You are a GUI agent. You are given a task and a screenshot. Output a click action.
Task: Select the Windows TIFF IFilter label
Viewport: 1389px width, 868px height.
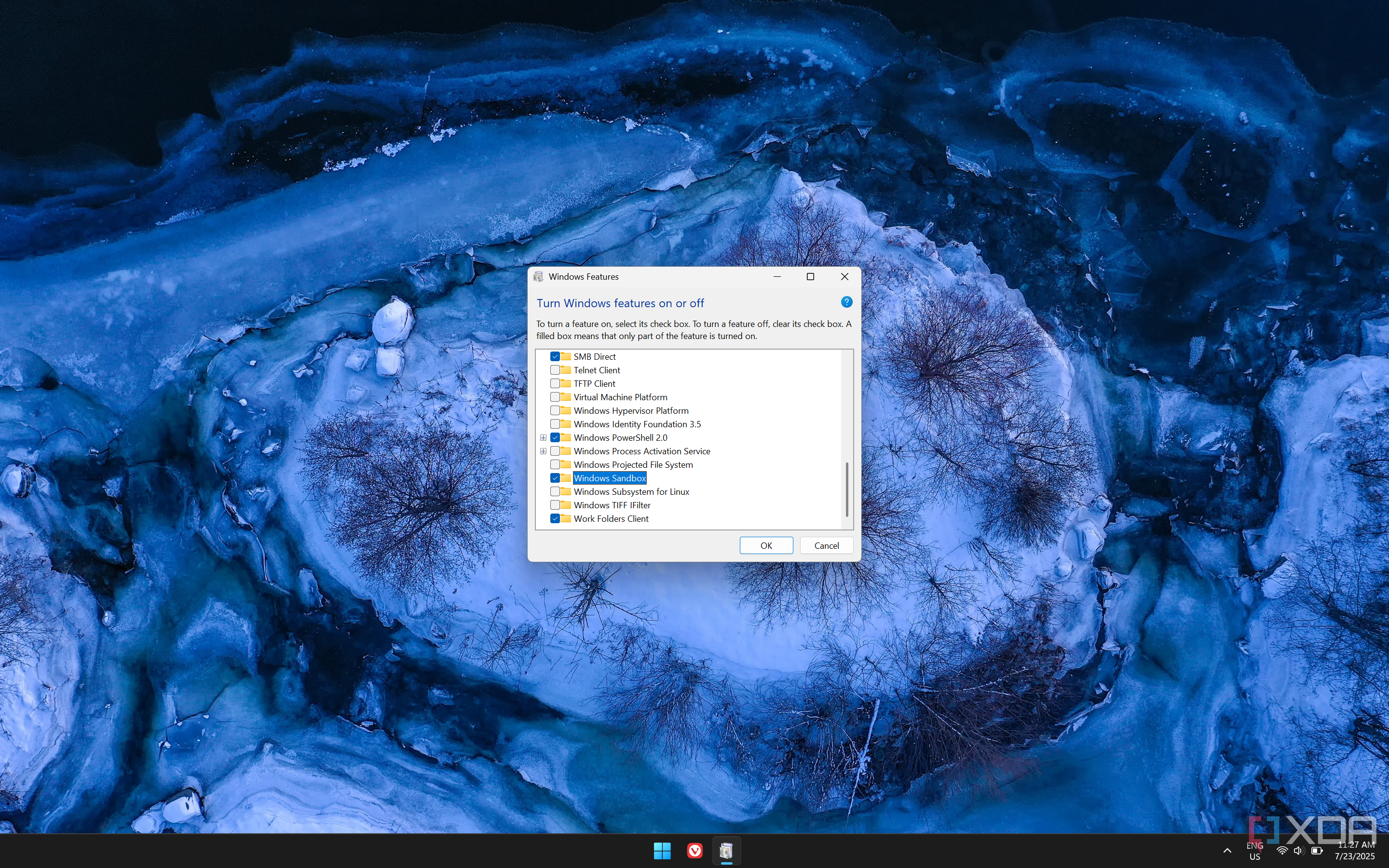tap(612, 505)
